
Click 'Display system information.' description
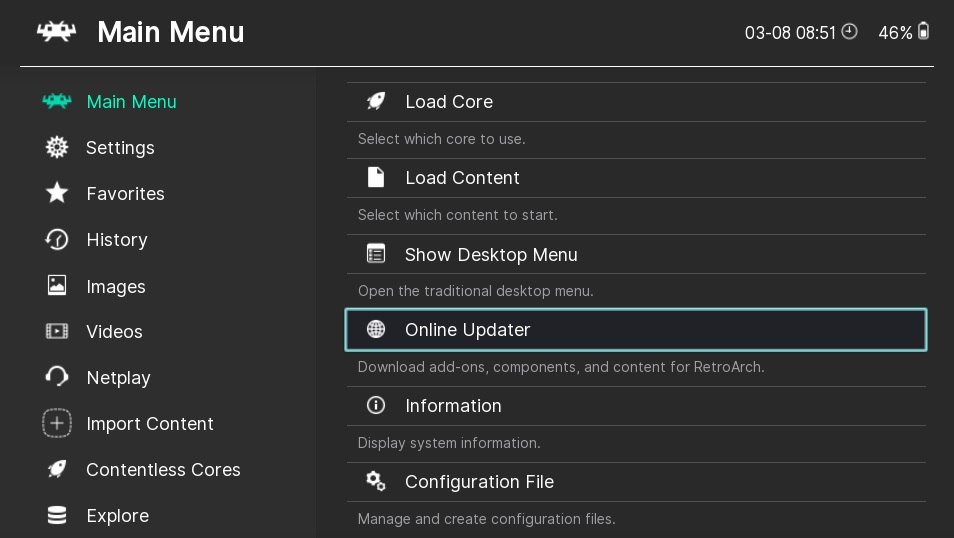(x=449, y=443)
